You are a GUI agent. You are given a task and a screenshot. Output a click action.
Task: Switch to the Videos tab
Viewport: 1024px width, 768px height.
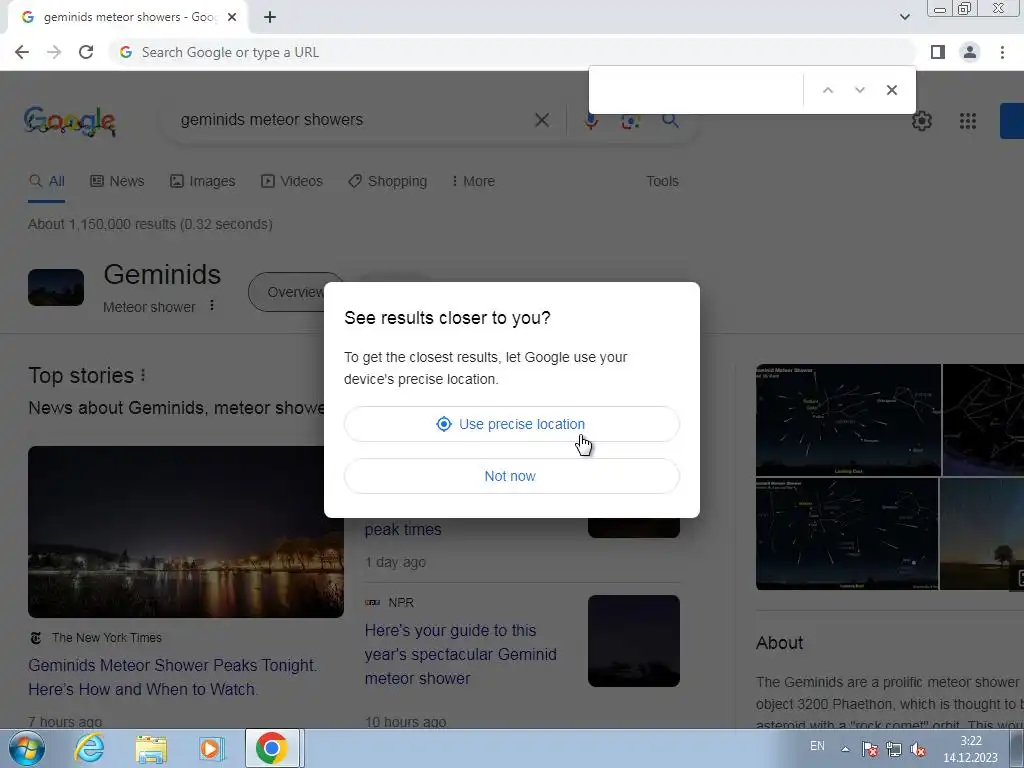point(292,182)
